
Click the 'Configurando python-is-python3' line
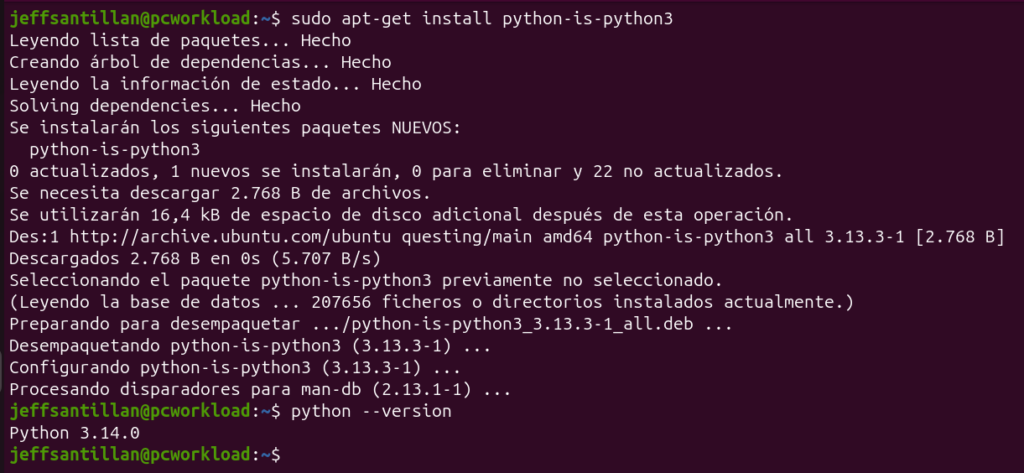click(235, 368)
